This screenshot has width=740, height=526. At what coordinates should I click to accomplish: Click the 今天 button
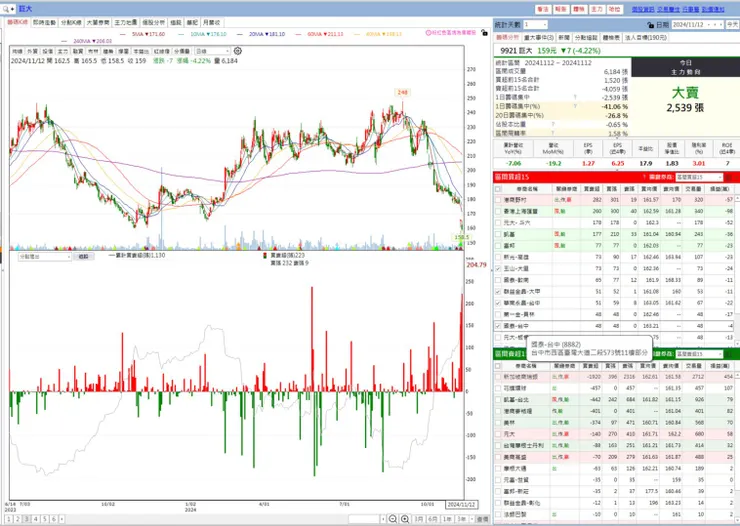point(732,25)
